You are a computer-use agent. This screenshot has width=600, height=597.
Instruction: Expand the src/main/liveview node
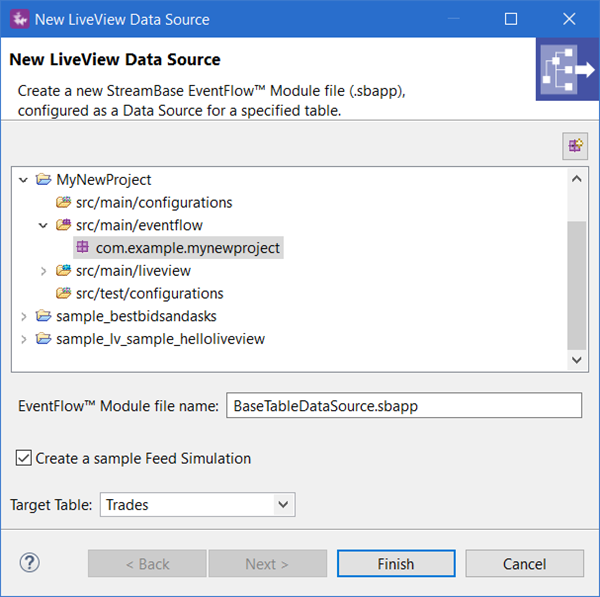(x=43, y=271)
